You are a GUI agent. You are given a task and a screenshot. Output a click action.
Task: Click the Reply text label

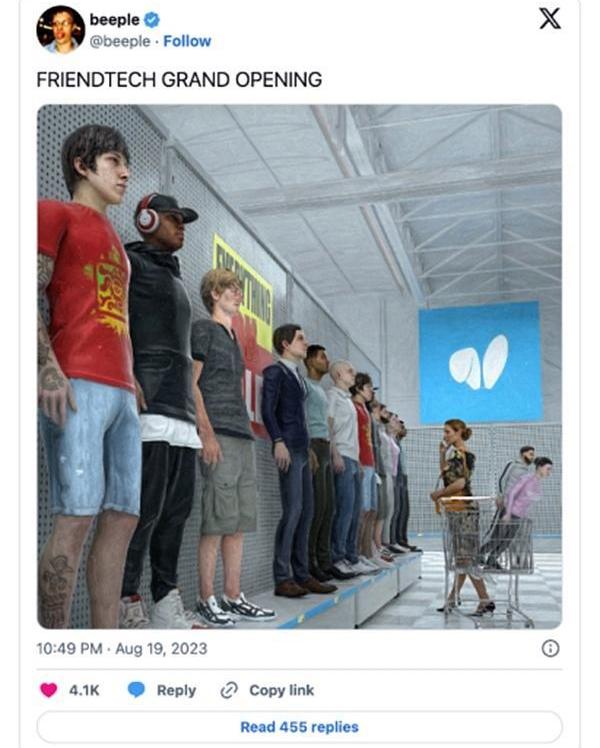click(176, 690)
